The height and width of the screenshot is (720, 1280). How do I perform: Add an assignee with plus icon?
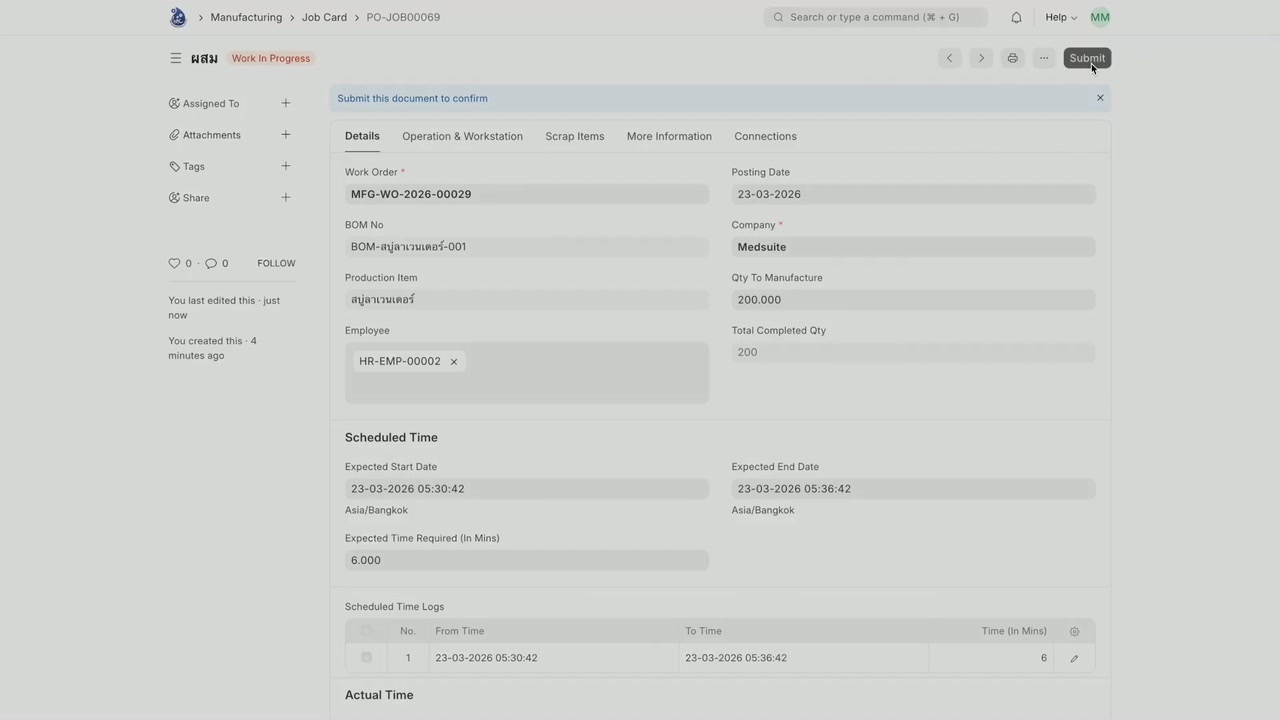(286, 103)
